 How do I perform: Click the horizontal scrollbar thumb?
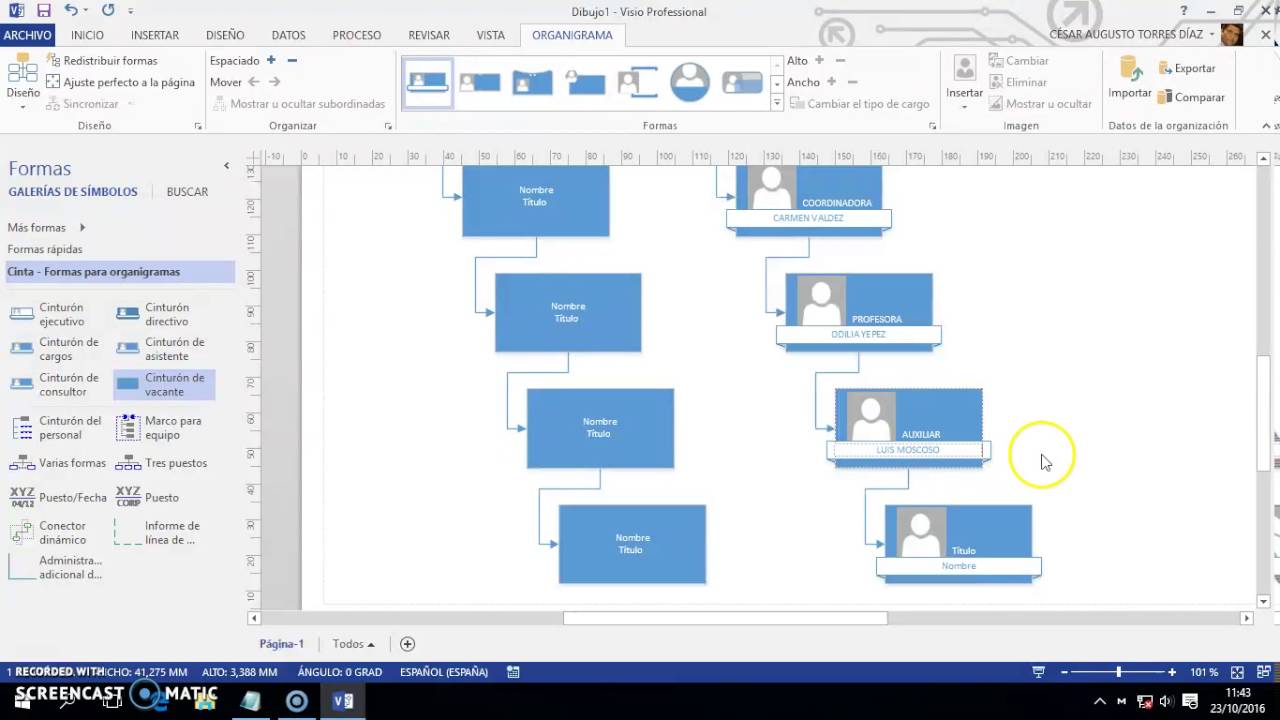pos(725,618)
